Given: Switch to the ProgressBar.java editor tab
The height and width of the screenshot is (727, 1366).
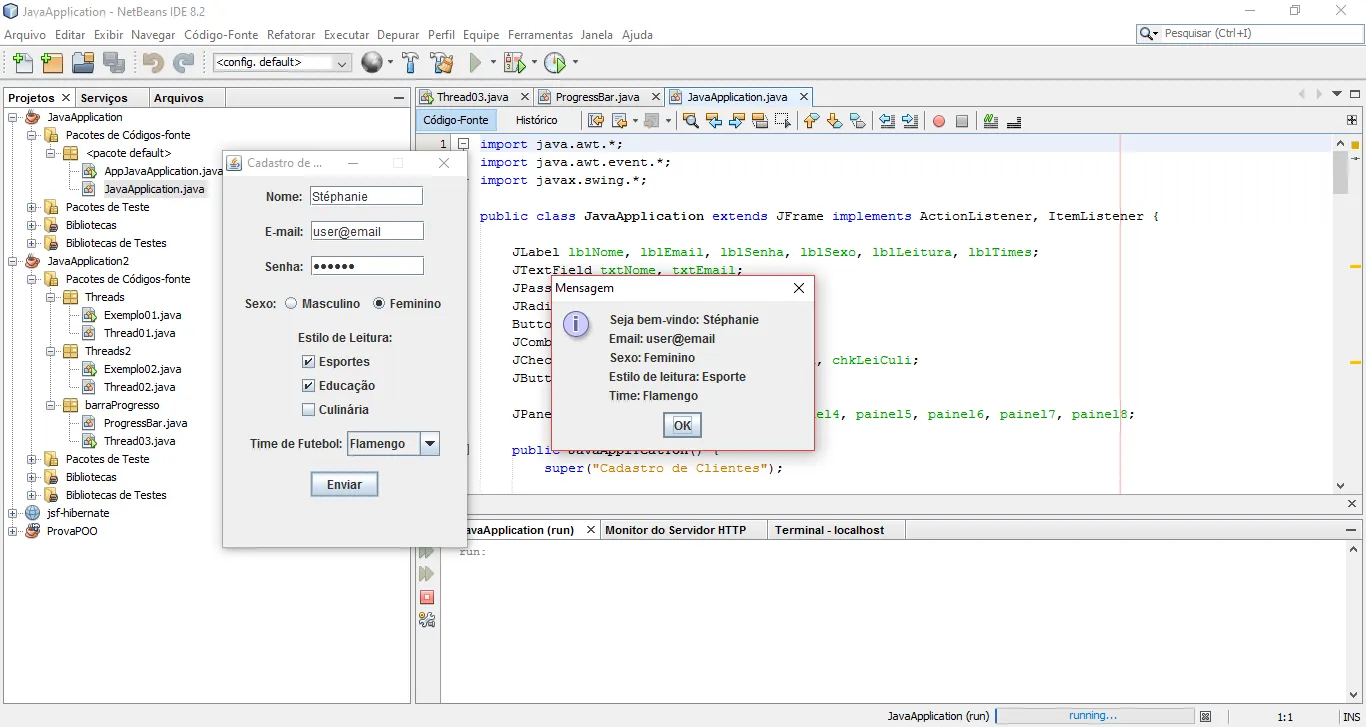Looking at the screenshot, I should tap(597, 97).
